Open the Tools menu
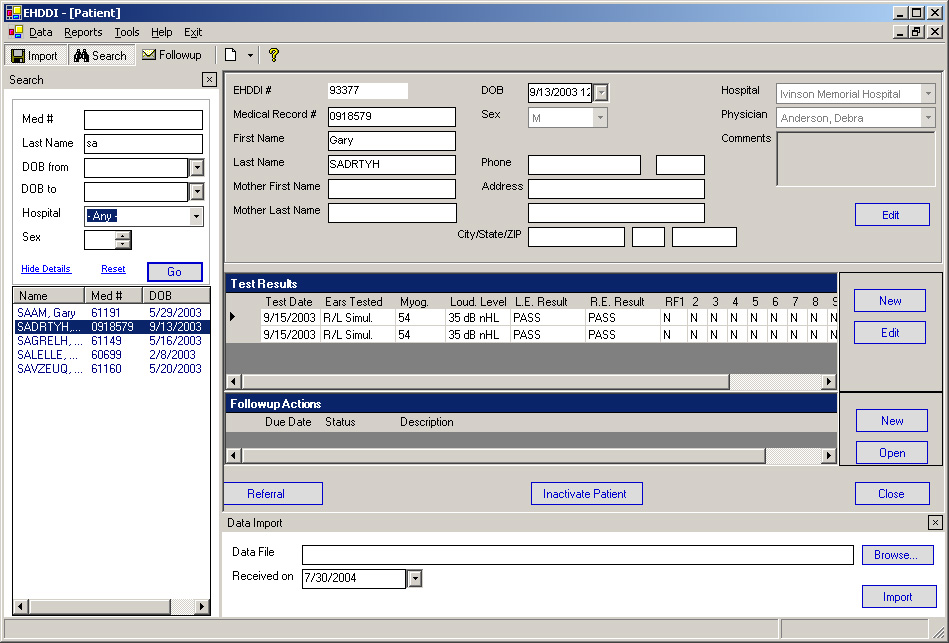This screenshot has height=643, width=949. 127,32
